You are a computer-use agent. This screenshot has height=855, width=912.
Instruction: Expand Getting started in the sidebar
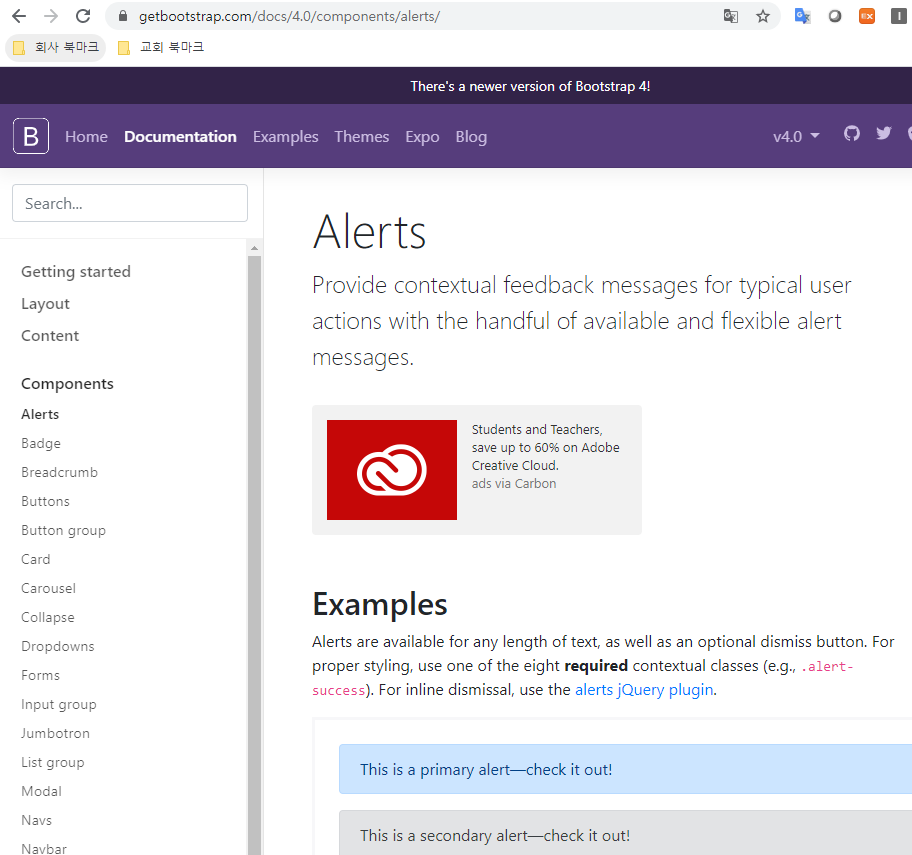(x=76, y=272)
